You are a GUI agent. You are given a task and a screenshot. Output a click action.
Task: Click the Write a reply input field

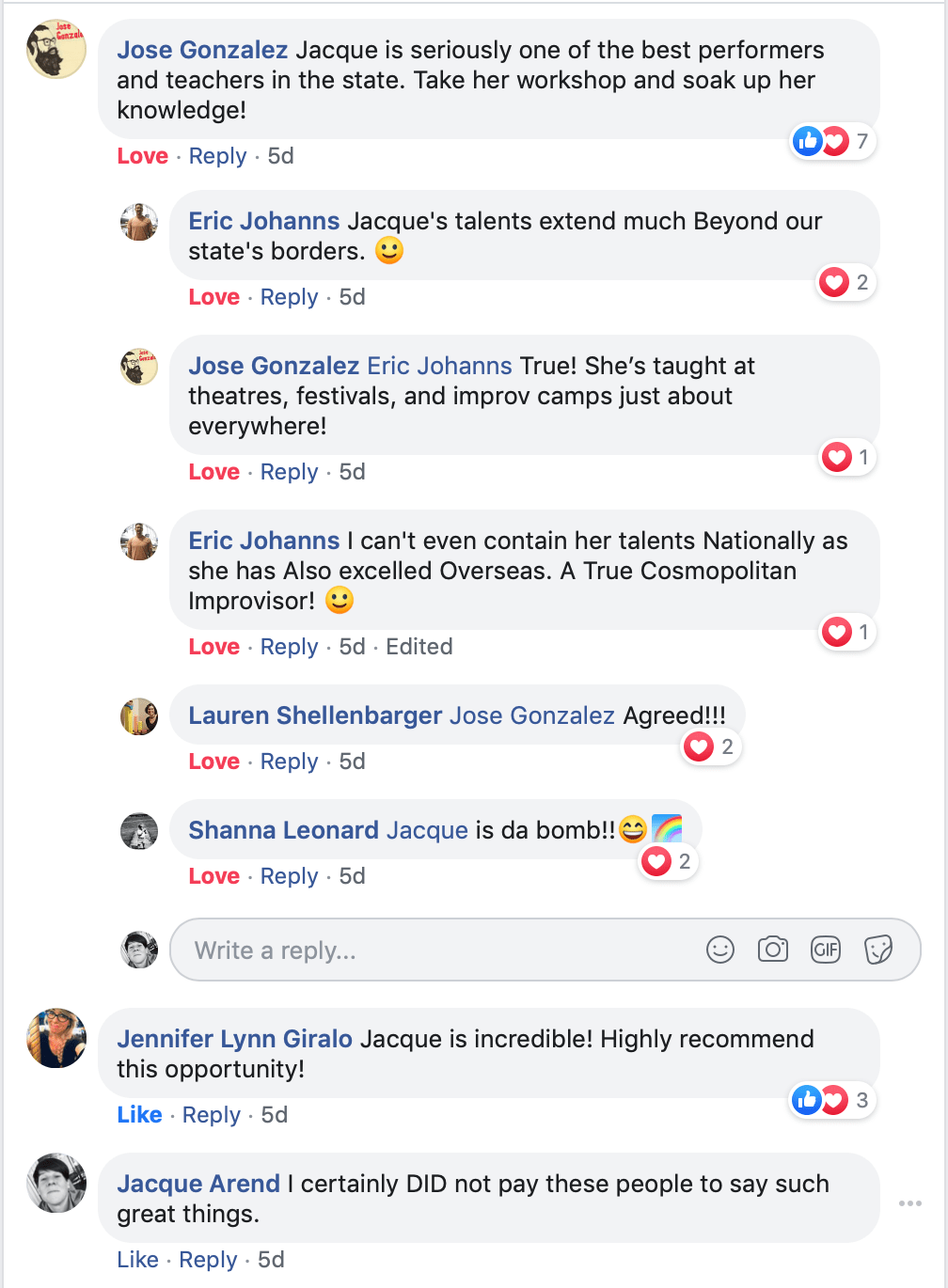tap(376, 950)
